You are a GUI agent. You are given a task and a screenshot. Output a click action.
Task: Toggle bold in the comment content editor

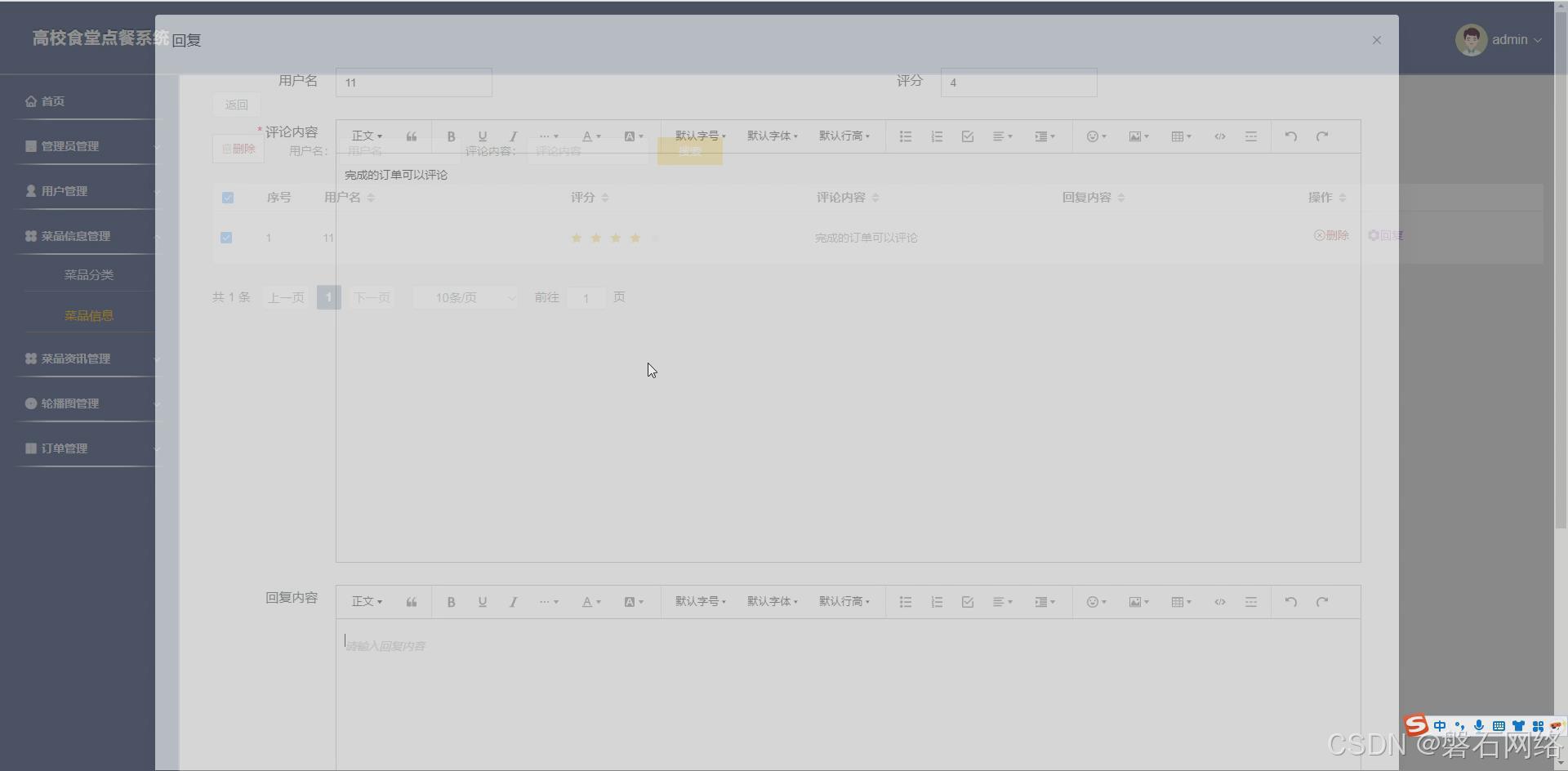tap(451, 136)
